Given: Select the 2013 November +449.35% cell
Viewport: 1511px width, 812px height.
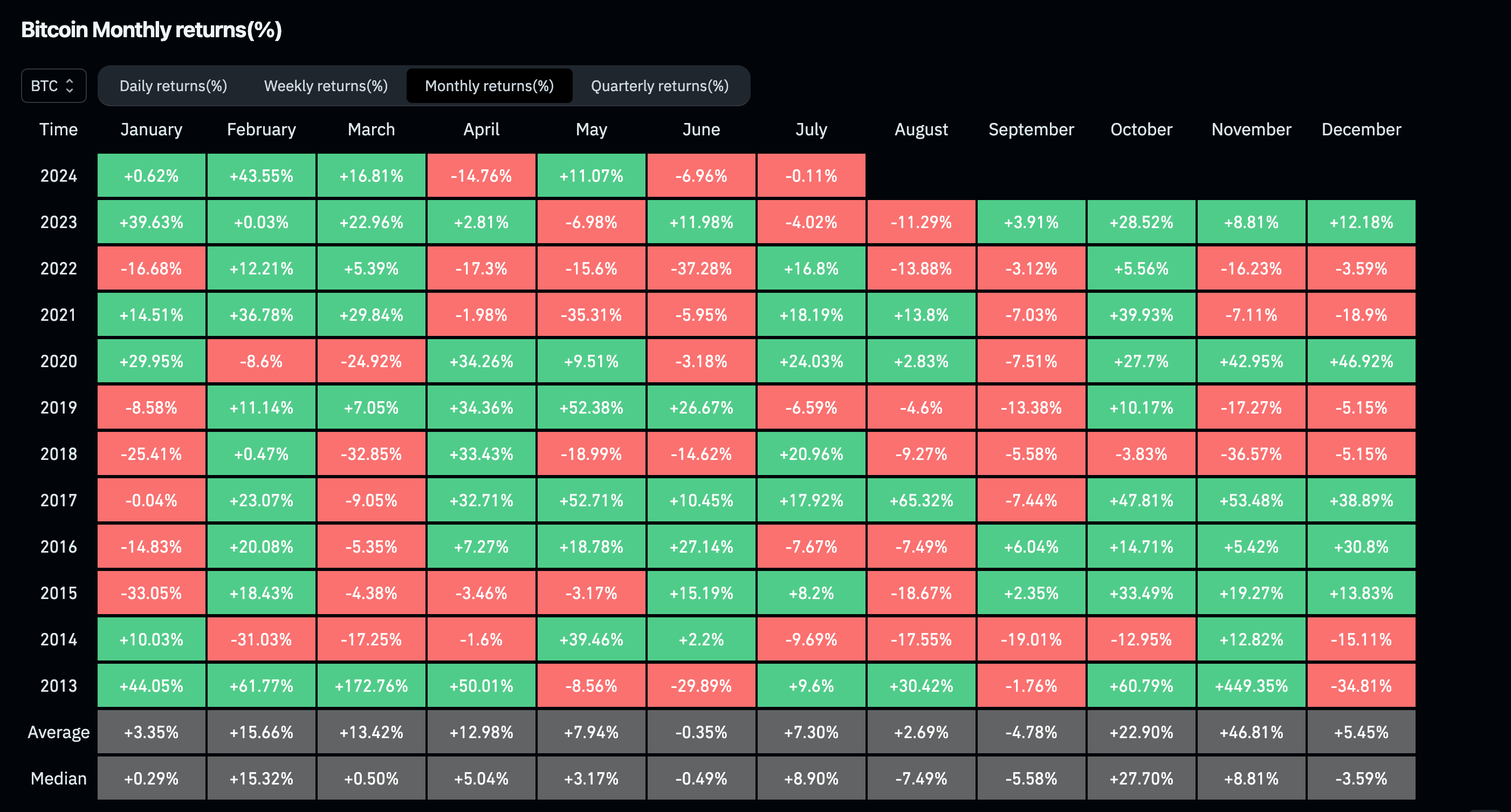Looking at the screenshot, I should pyautogui.click(x=1251, y=685).
